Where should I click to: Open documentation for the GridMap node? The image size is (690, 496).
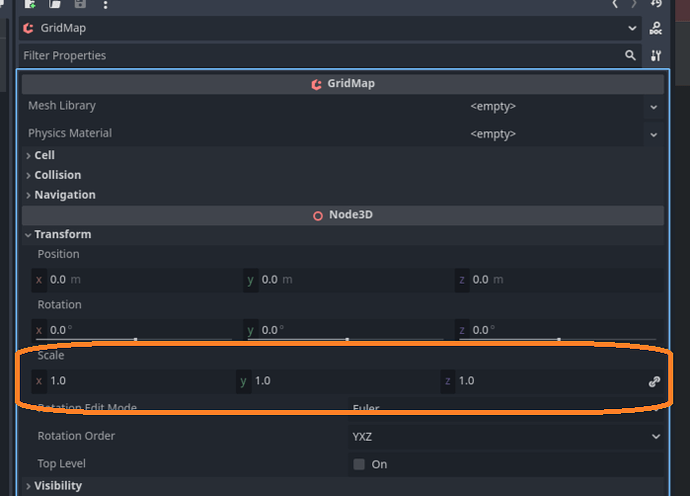656,28
